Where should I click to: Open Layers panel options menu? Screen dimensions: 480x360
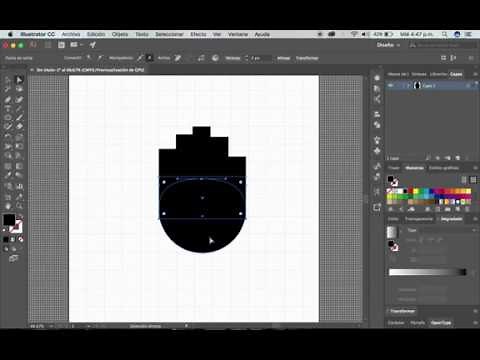click(x=475, y=74)
